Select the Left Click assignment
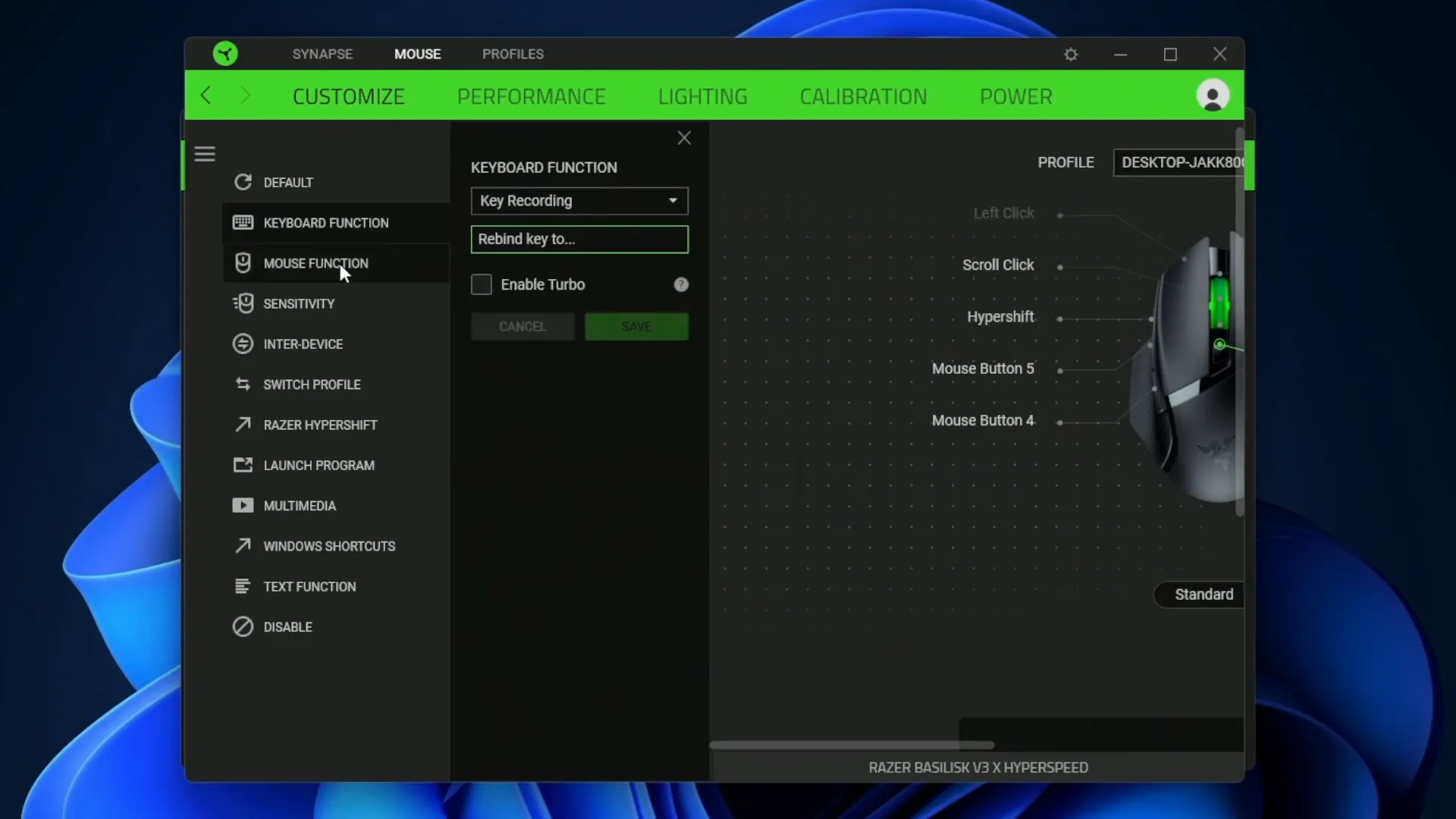1456x819 pixels. (x=1003, y=213)
